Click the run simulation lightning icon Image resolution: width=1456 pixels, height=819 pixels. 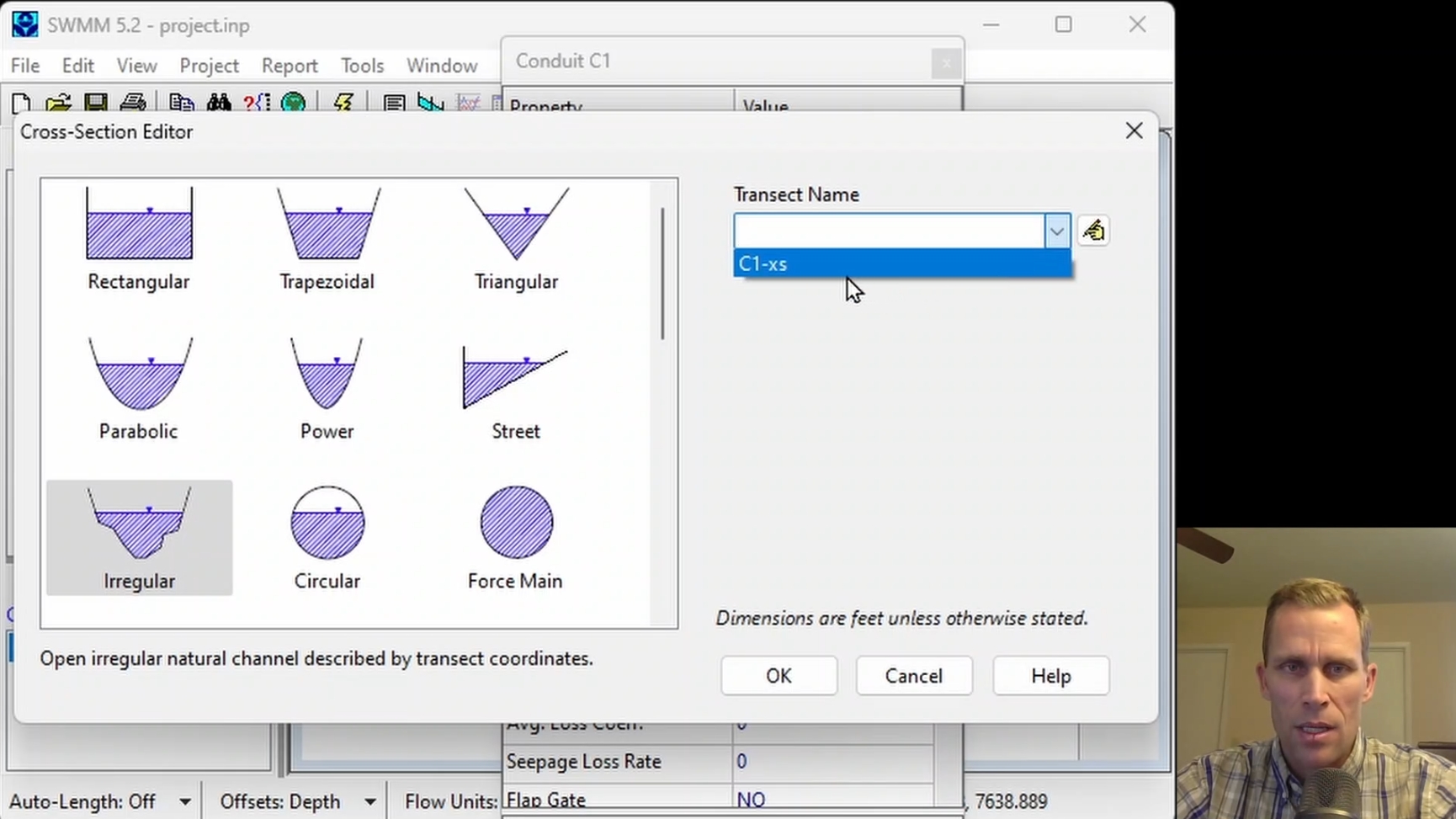[343, 103]
